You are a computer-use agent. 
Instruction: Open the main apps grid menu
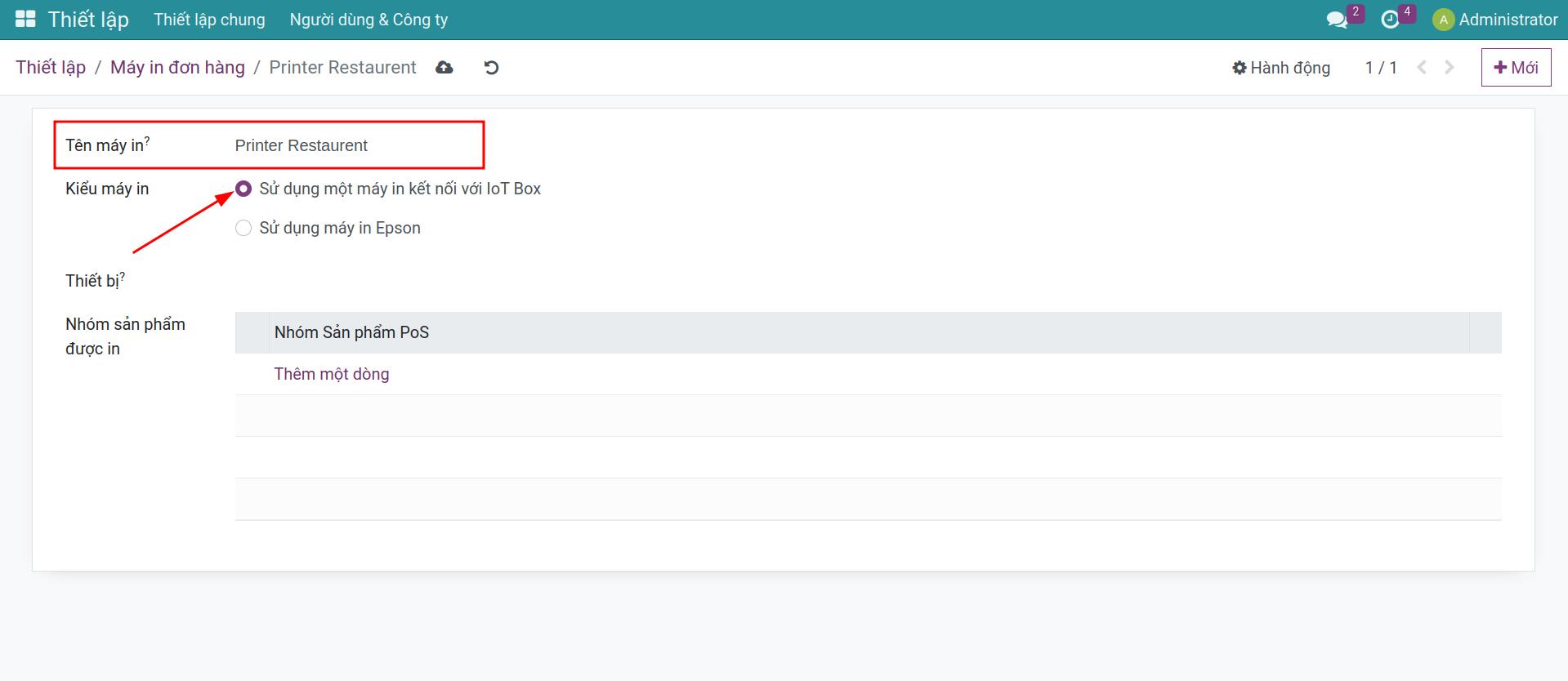point(25,20)
